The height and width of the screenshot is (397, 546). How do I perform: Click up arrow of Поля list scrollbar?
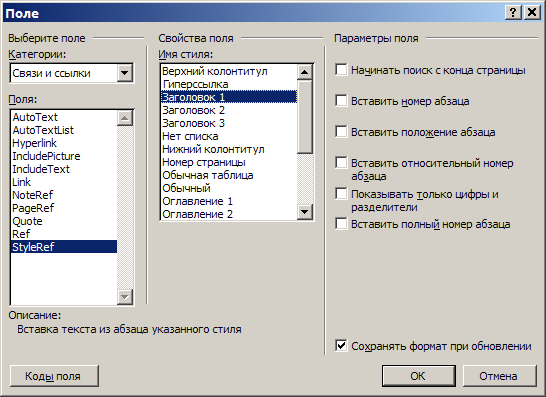[125, 118]
